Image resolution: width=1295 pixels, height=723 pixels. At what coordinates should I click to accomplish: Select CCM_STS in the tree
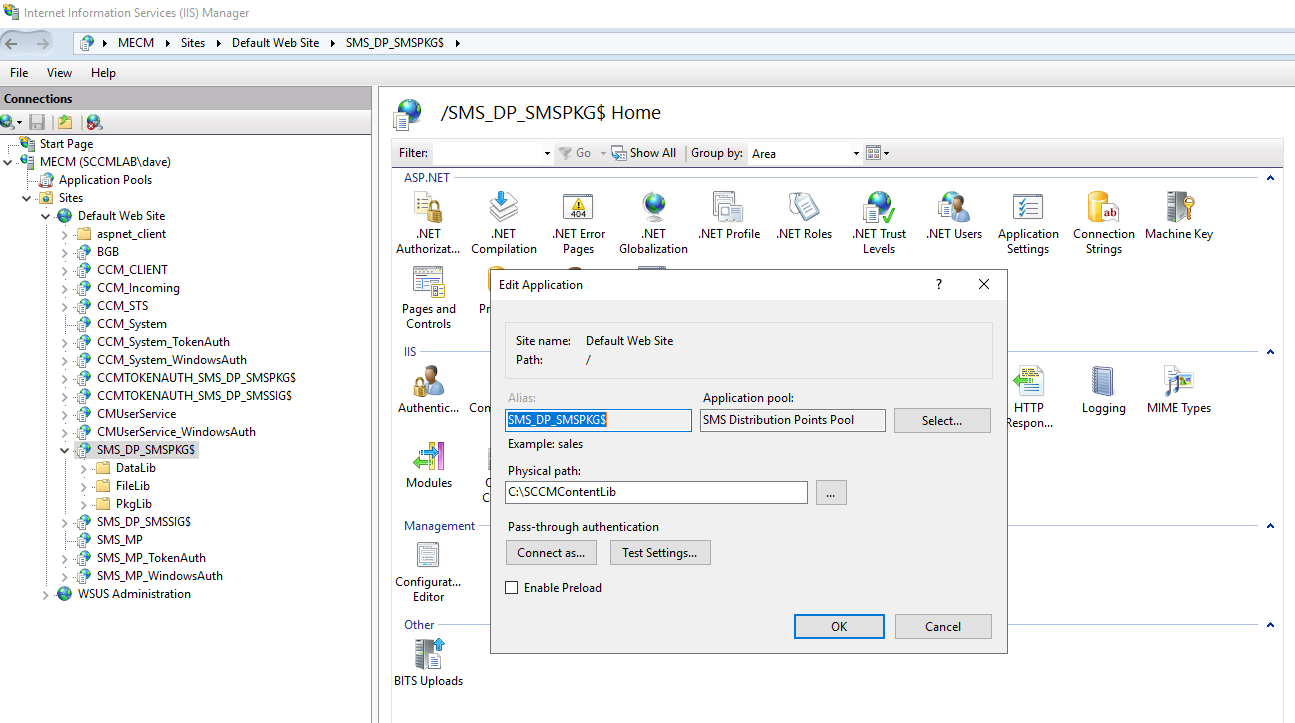[x=123, y=306]
